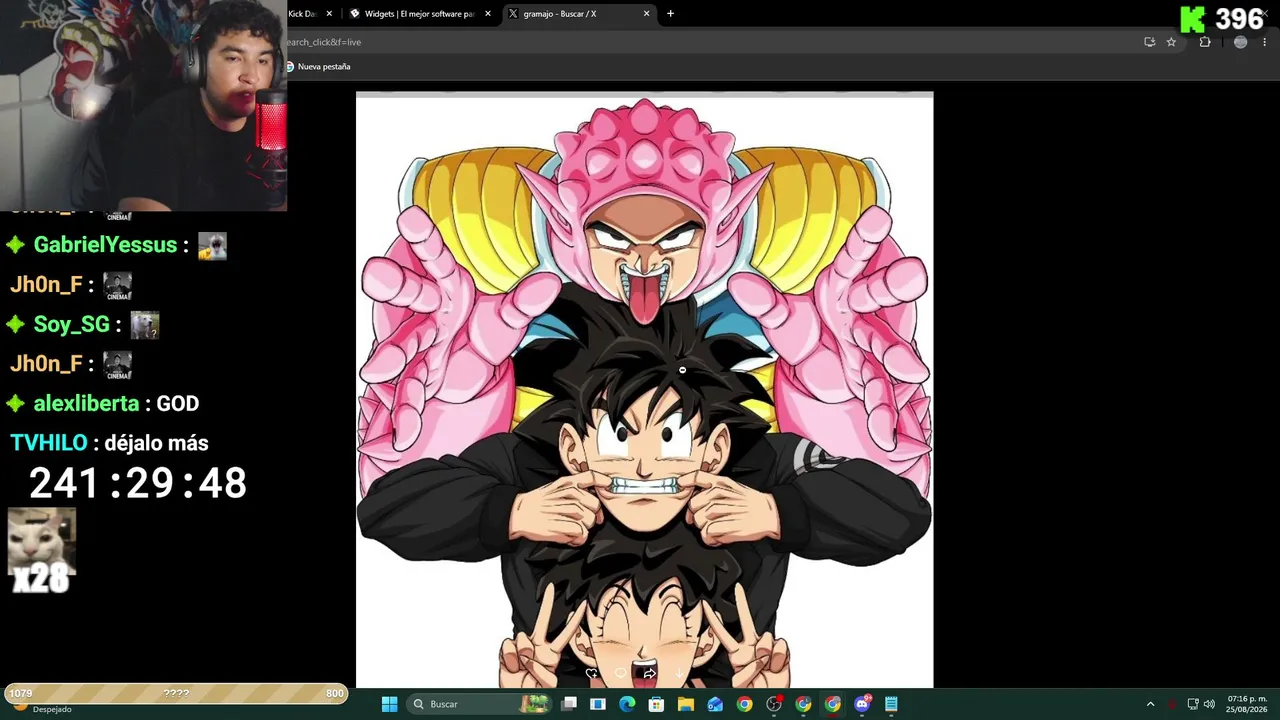Open the volume speaker tray icon

1209,704
